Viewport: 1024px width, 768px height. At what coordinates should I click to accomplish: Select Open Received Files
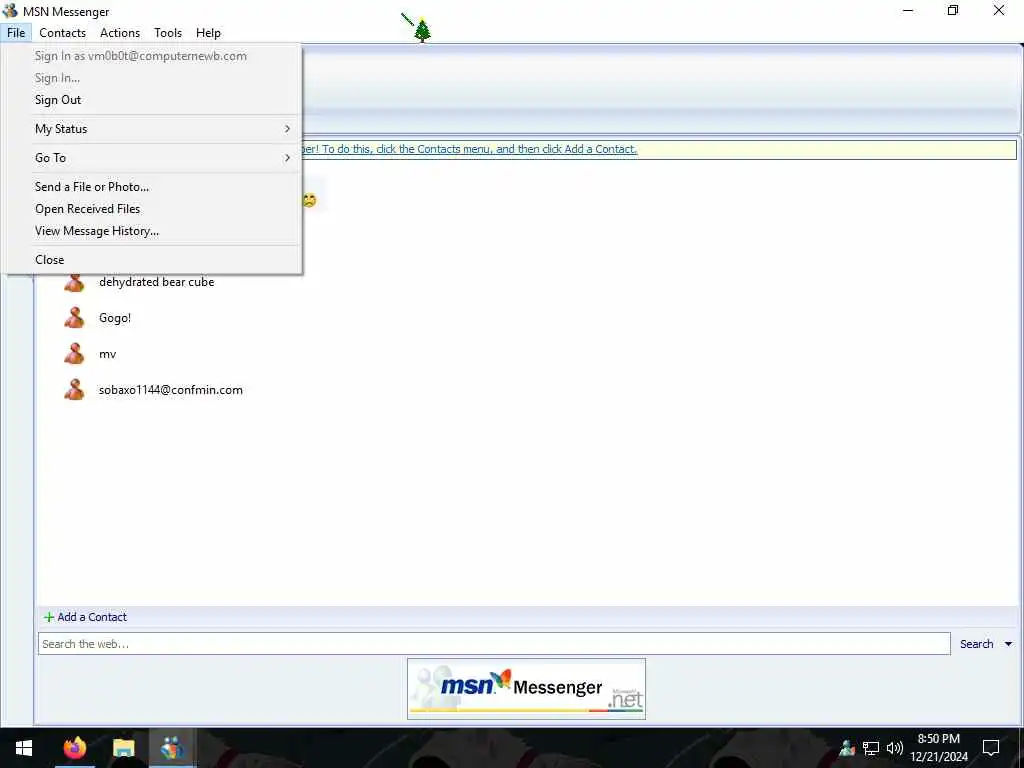click(x=152, y=209)
